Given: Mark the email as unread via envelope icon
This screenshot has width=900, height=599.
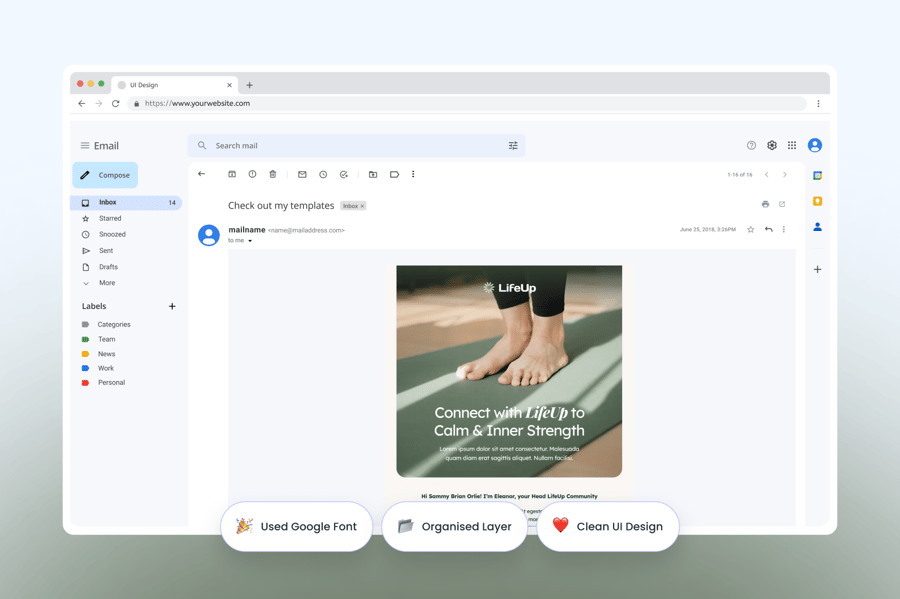Looking at the screenshot, I should (302, 175).
